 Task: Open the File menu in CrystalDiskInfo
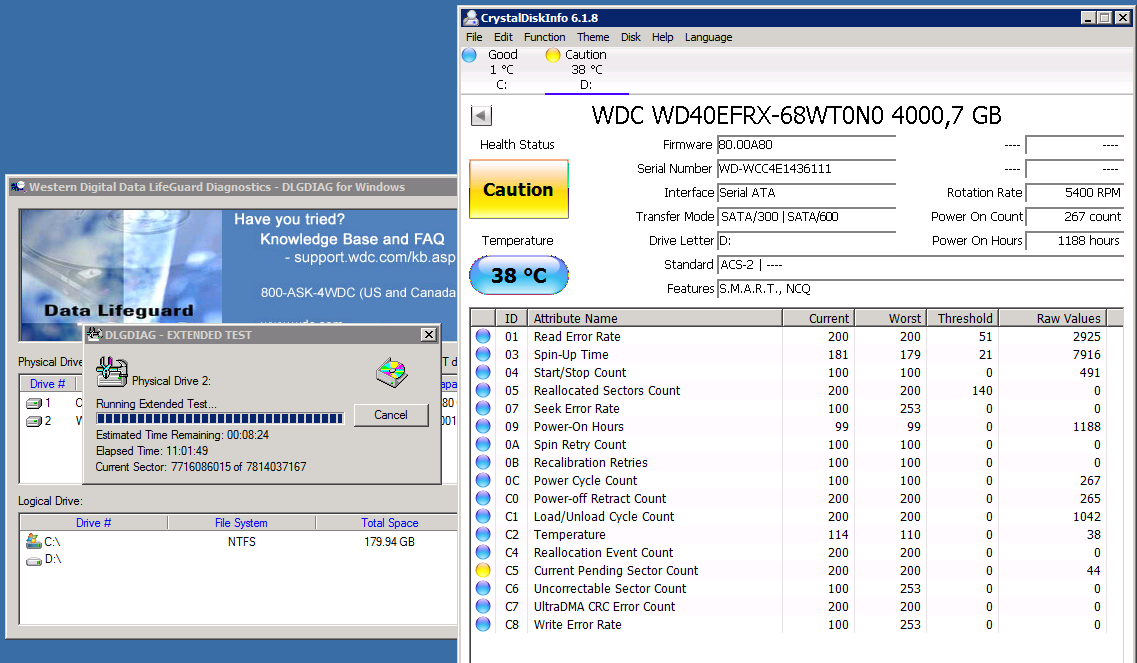pyautogui.click(x=474, y=37)
